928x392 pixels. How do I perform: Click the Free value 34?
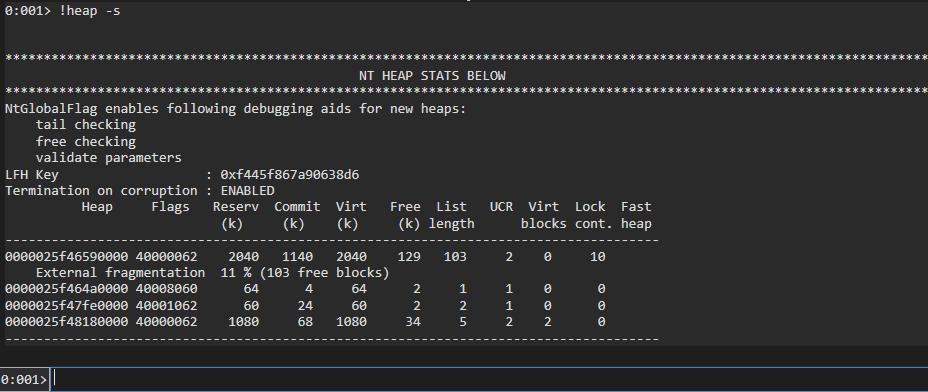[413, 322]
